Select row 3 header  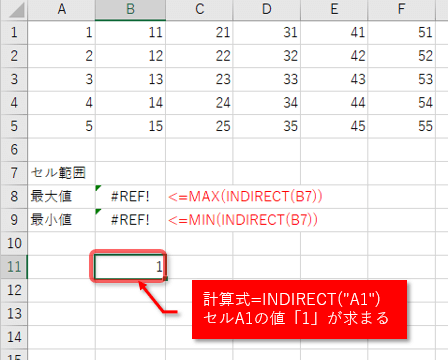coord(14,79)
